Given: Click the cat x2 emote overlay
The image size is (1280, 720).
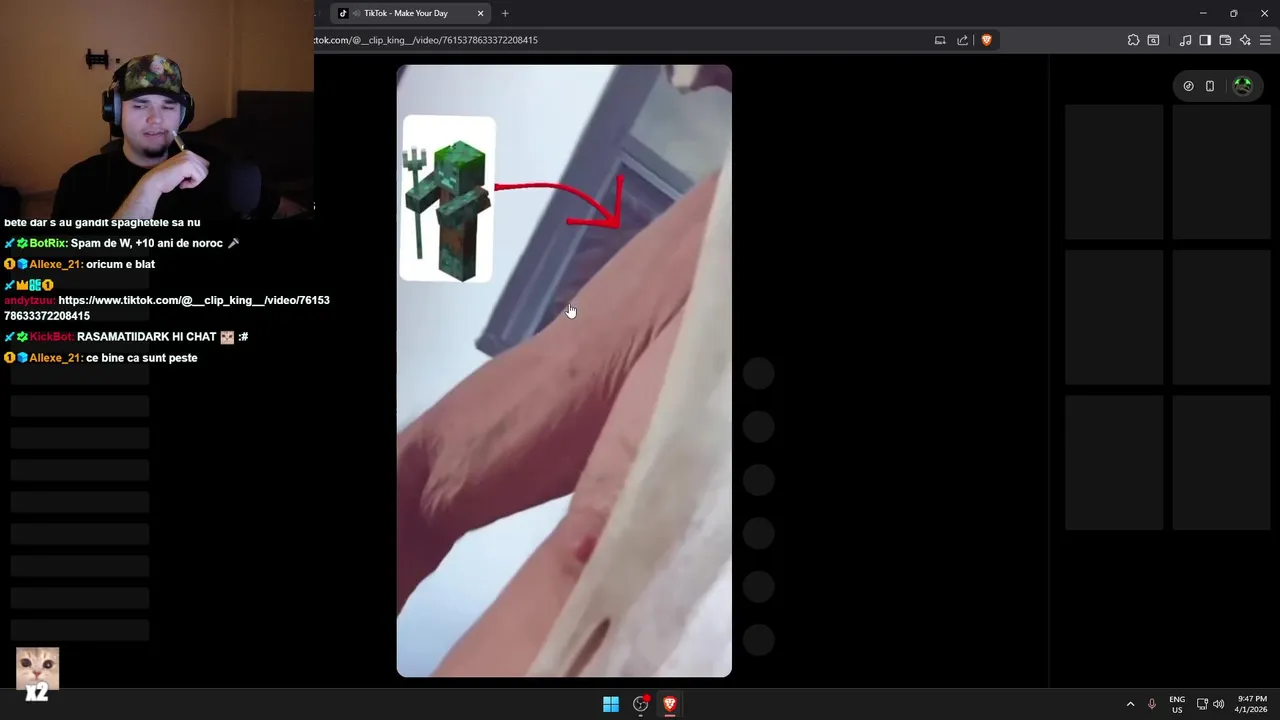Looking at the screenshot, I should coord(37,674).
